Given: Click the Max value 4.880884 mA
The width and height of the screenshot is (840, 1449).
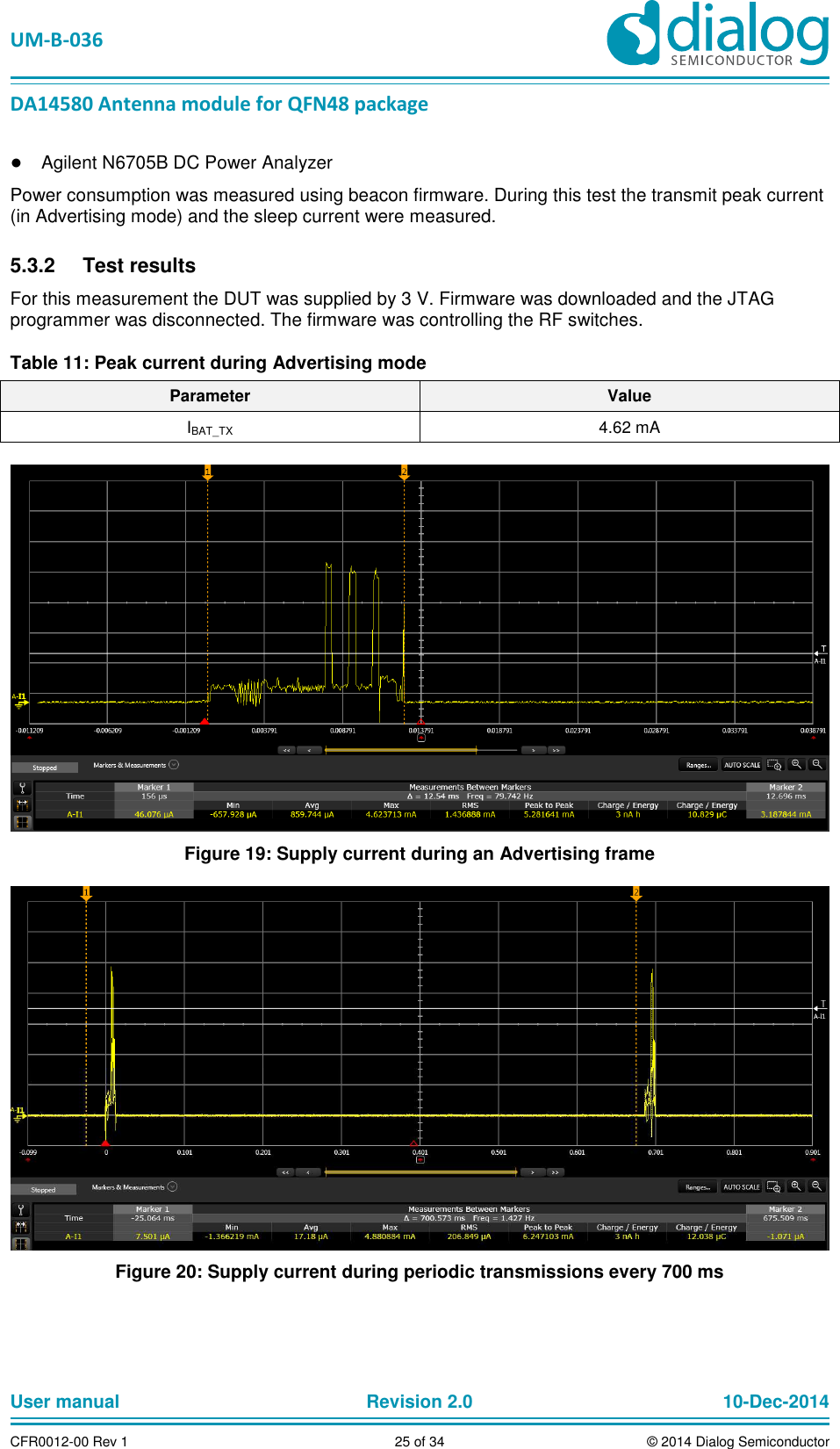Looking at the screenshot, I should pos(390,1236).
